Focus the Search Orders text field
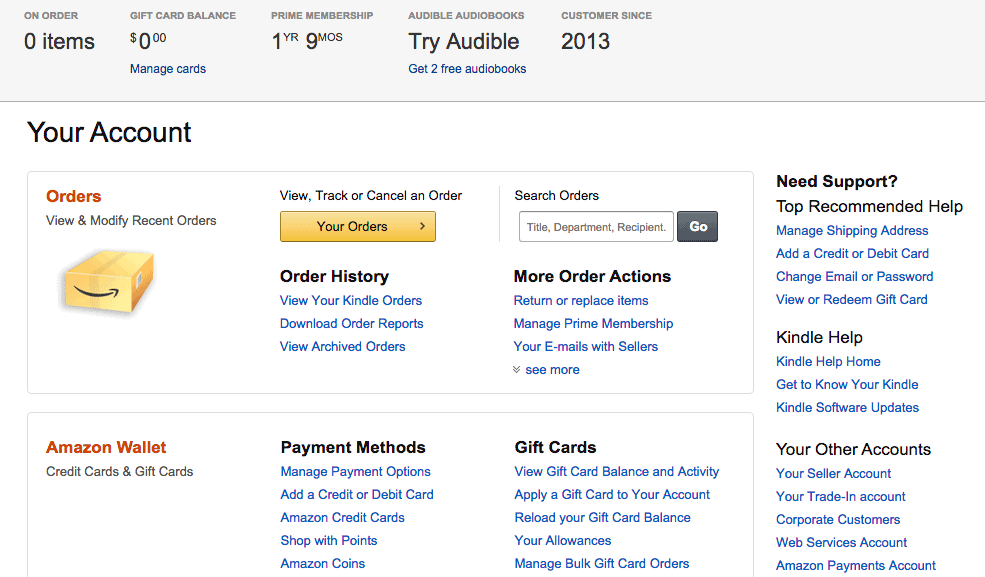The height and width of the screenshot is (577, 985). point(596,227)
